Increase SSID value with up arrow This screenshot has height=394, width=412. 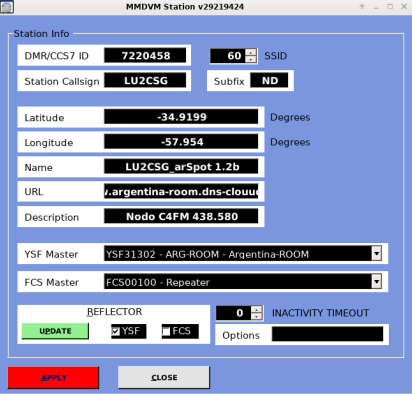point(251,52)
